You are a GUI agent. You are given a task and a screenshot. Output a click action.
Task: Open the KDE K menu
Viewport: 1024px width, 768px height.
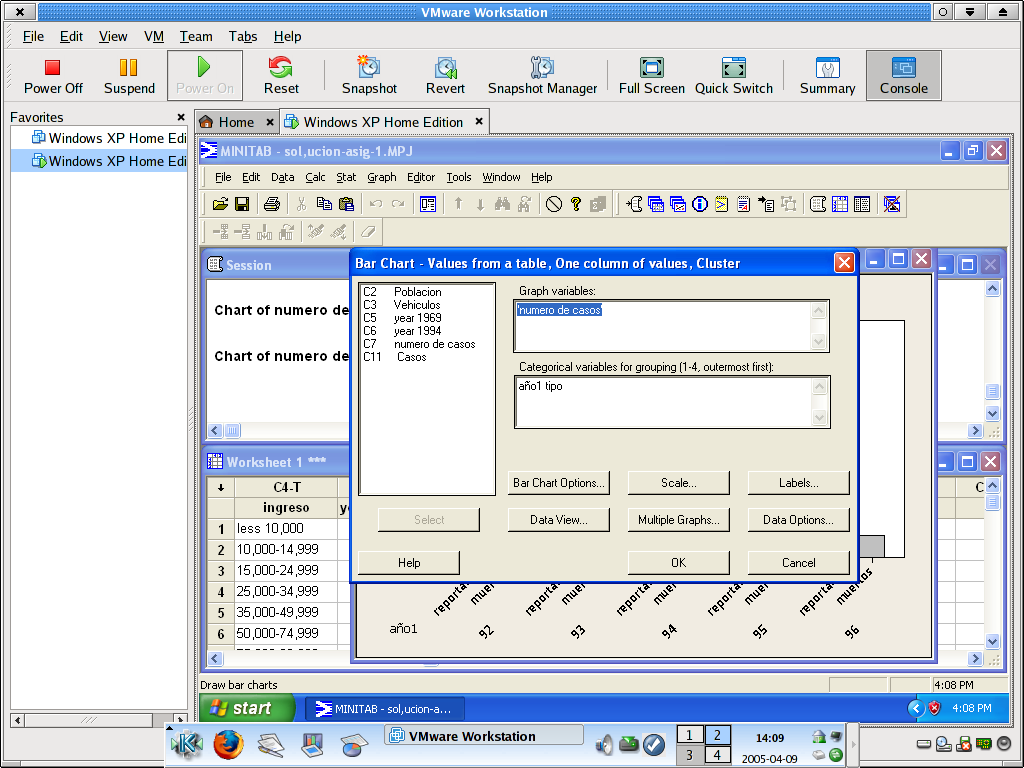click(185, 744)
